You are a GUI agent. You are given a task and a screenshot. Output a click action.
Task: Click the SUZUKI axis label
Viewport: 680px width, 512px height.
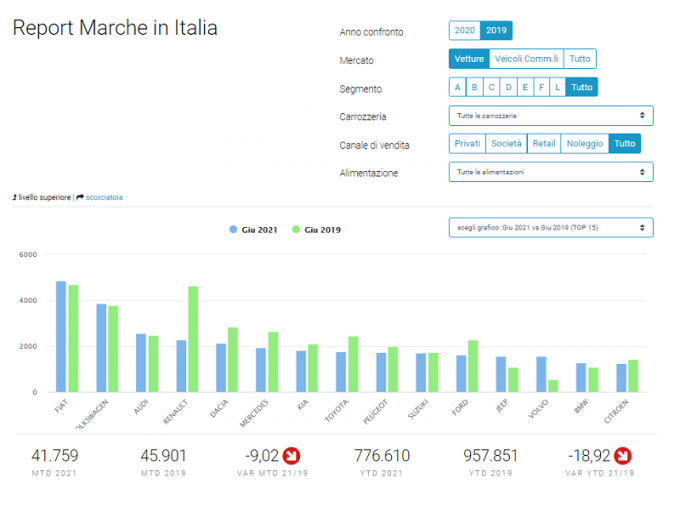(418, 409)
